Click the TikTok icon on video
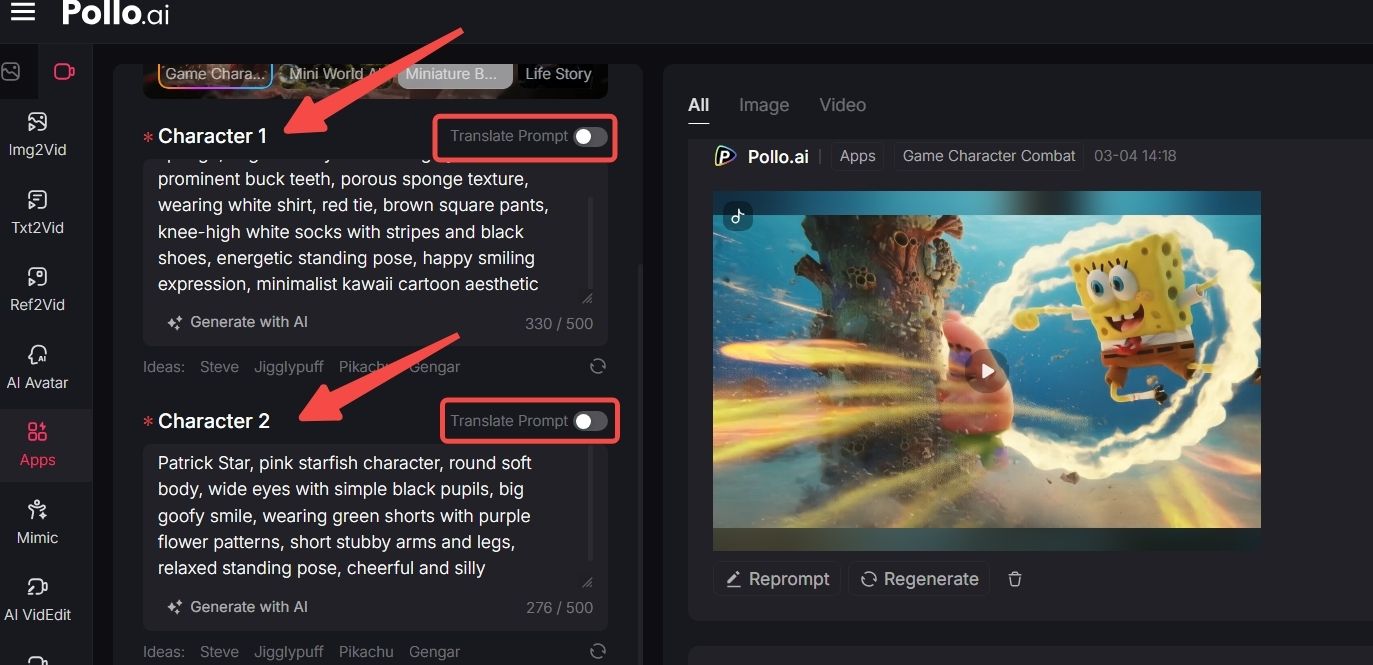 click(738, 215)
